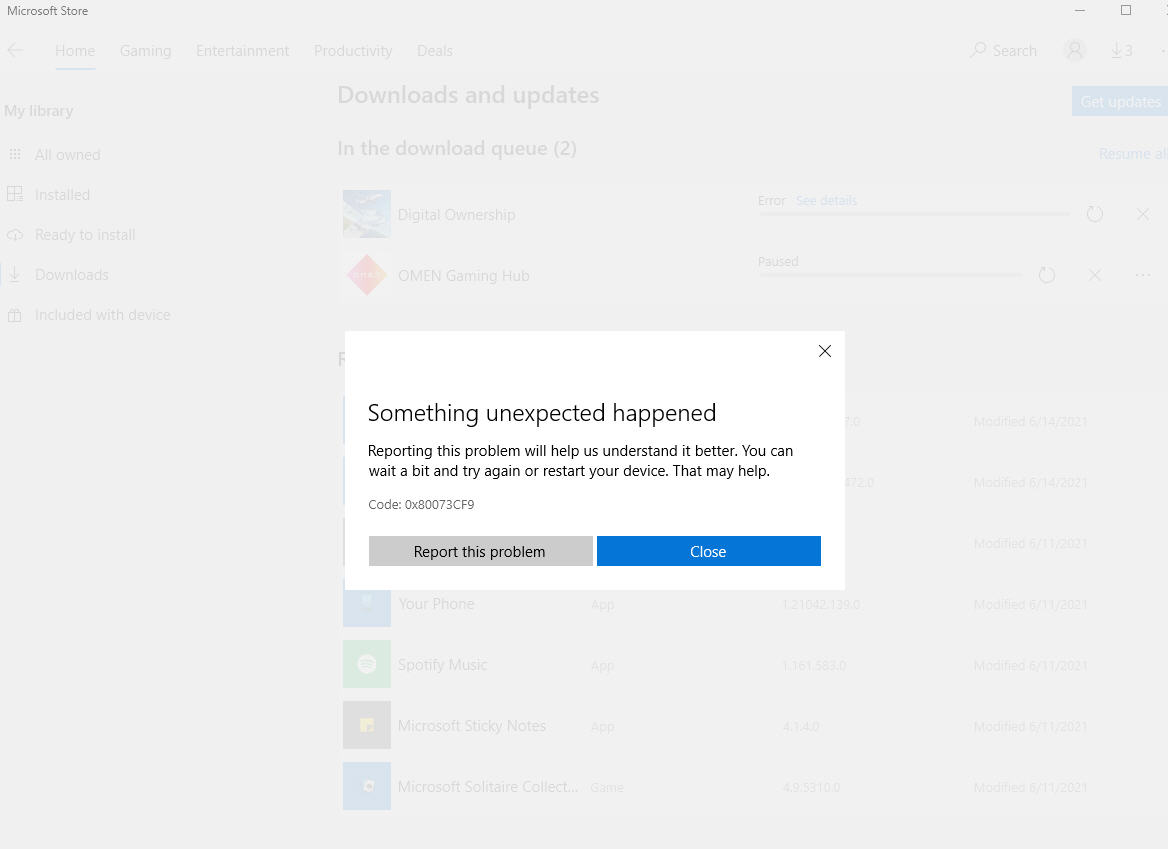The height and width of the screenshot is (849, 1168).
Task: Open the user account profile icon
Action: pyautogui.click(x=1074, y=50)
